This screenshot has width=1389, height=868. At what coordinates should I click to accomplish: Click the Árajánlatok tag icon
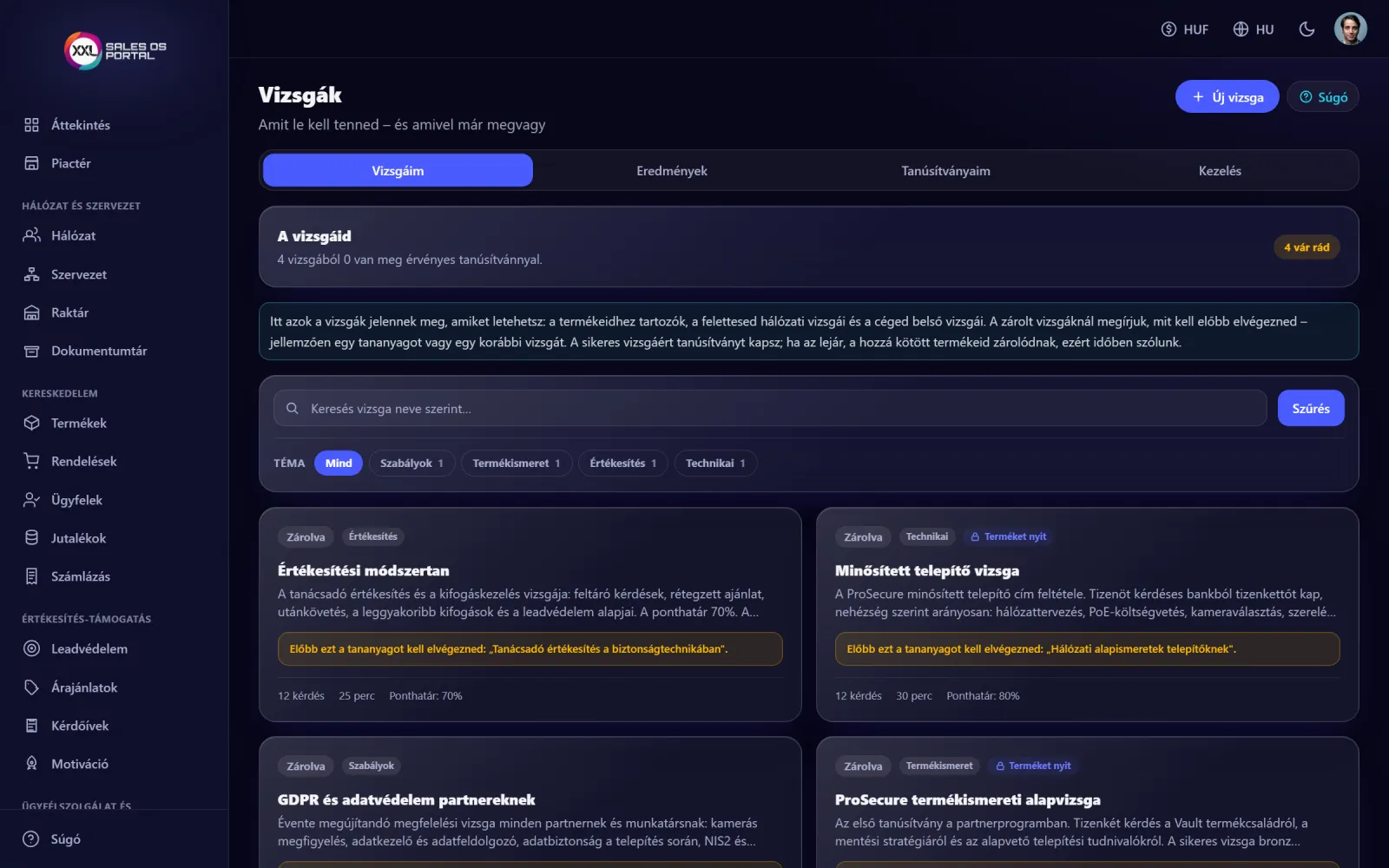pos(32,687)
